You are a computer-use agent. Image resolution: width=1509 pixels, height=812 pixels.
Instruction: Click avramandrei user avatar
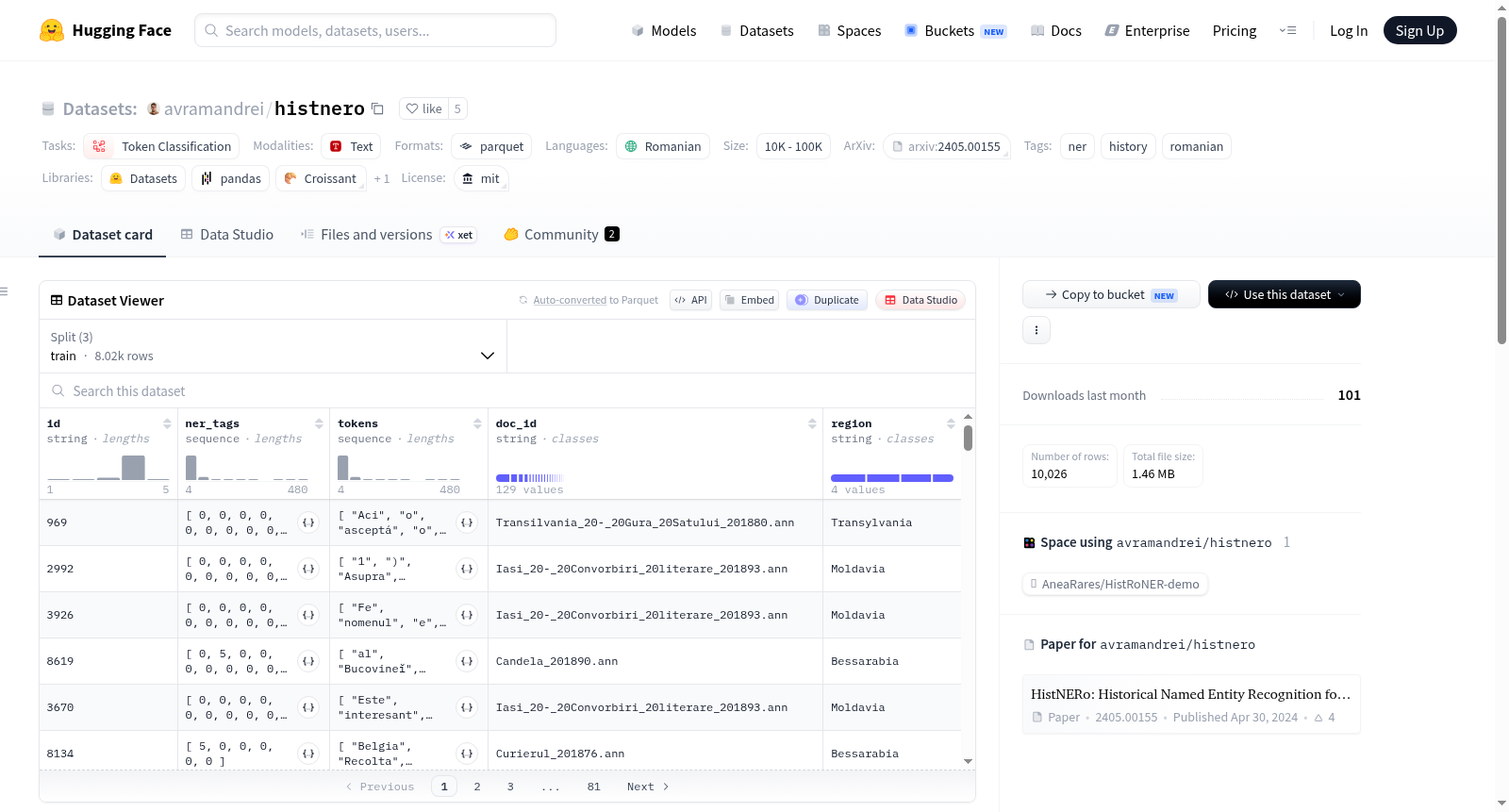[x=154, y=108]
